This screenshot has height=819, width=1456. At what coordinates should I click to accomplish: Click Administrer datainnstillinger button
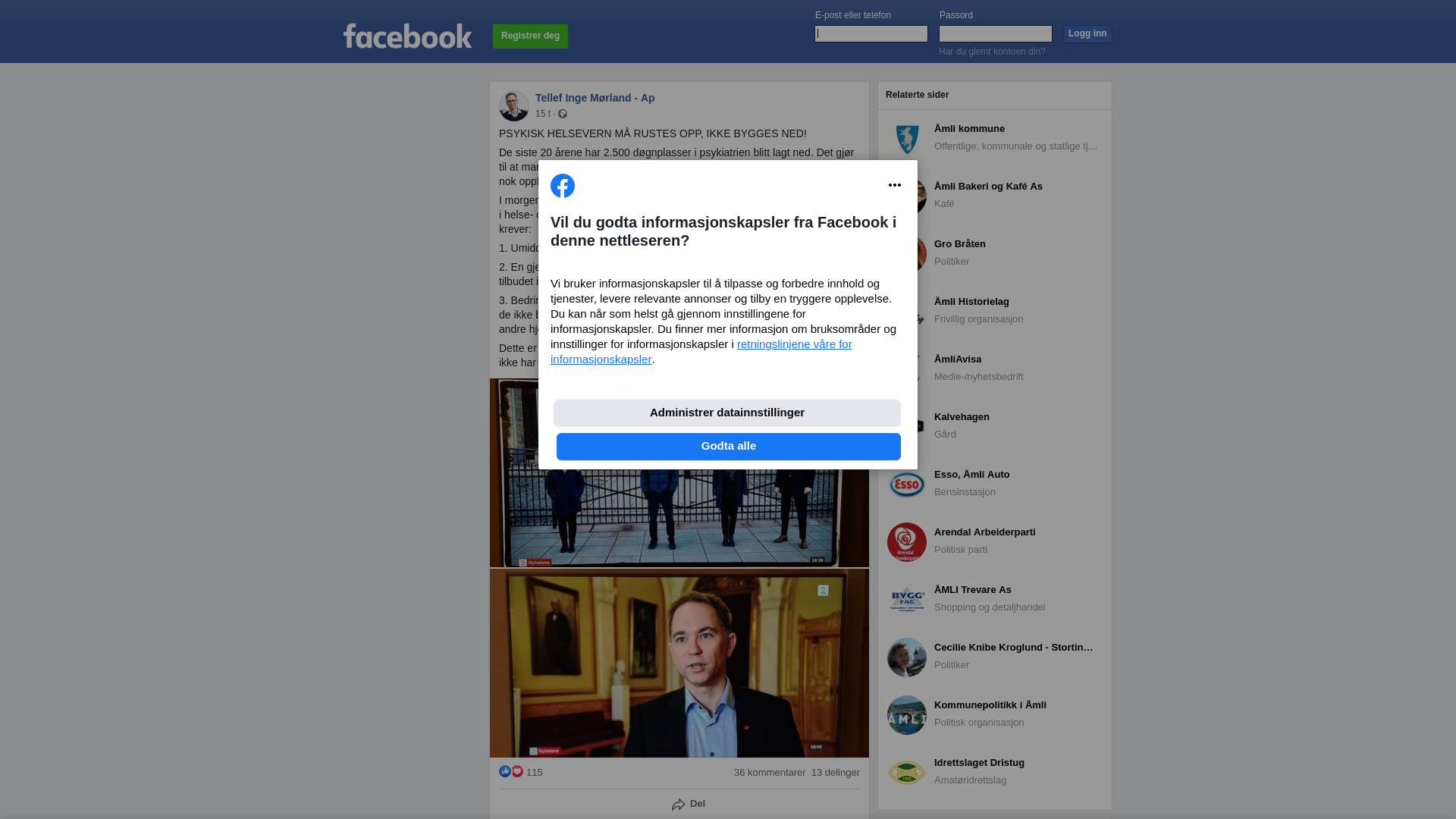(x=727, y=413)
